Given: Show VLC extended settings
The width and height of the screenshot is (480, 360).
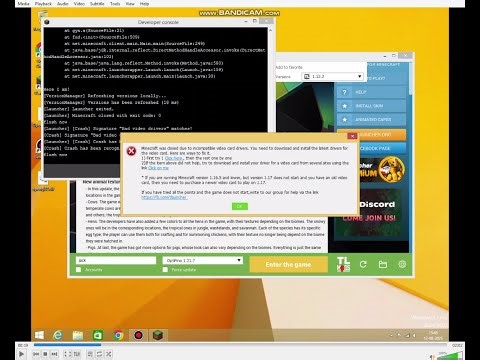Looking at the screenshot, I should 77,354.
